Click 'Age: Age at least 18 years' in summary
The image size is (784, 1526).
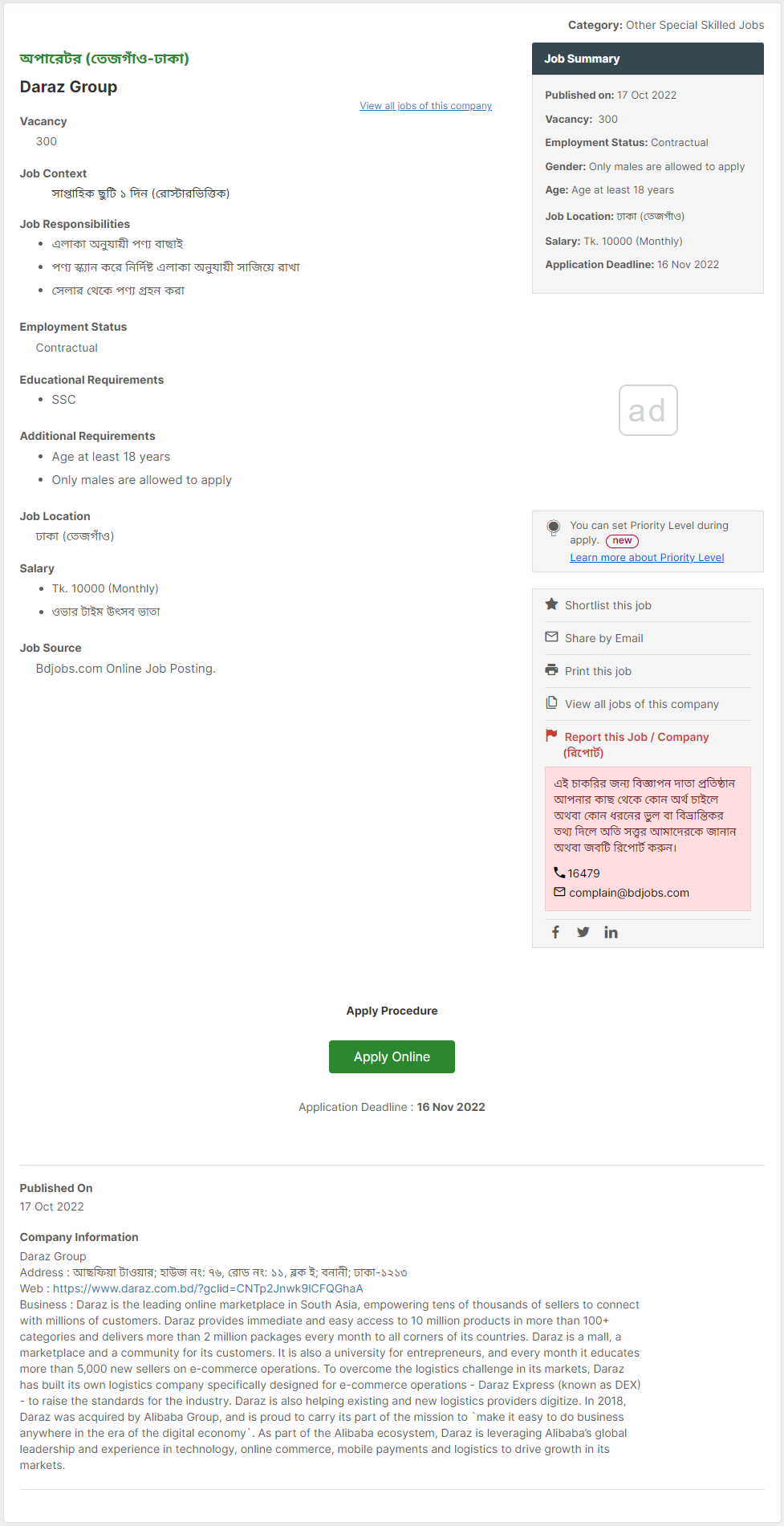pos(609,189)
